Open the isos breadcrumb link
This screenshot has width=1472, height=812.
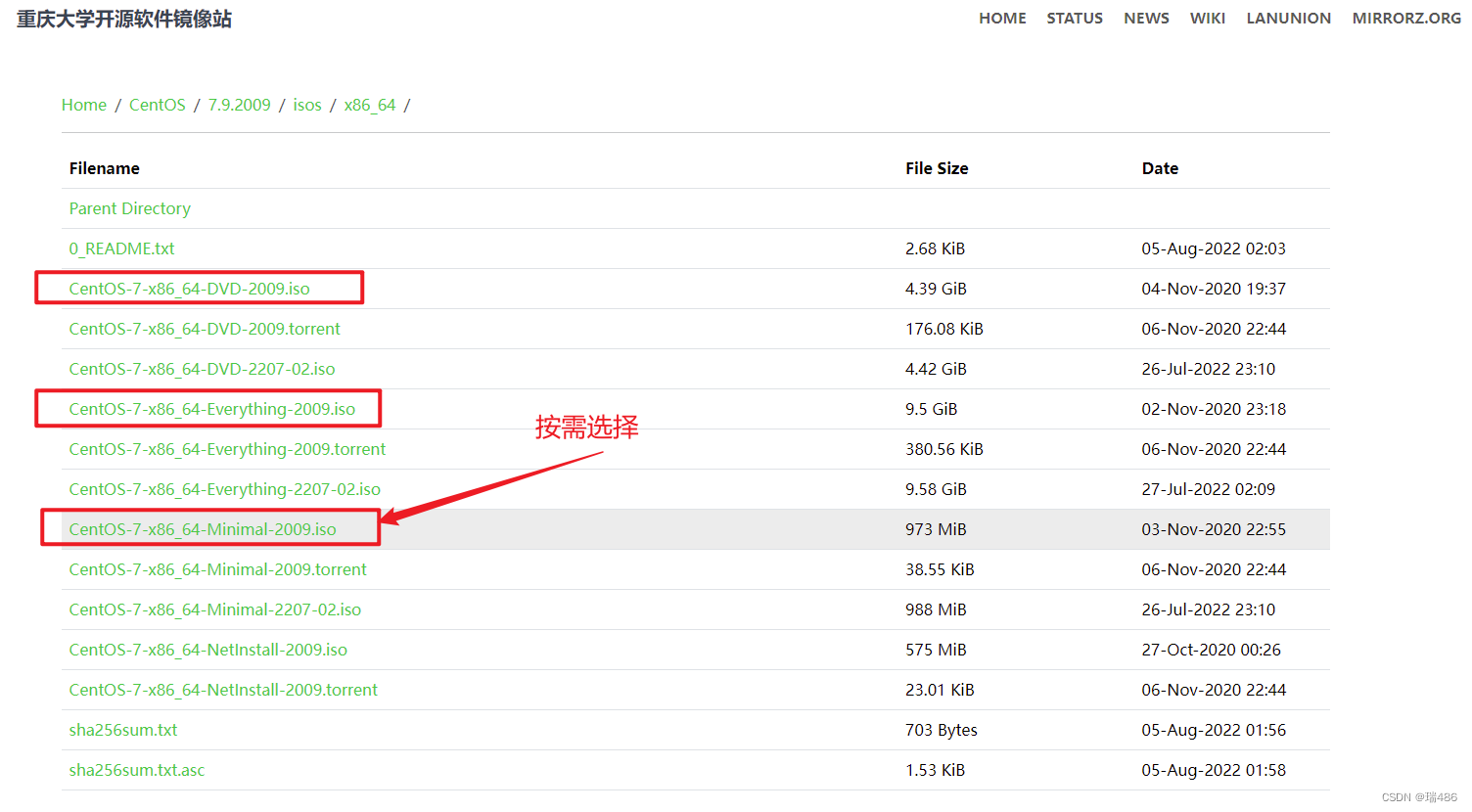coord(307,105)
